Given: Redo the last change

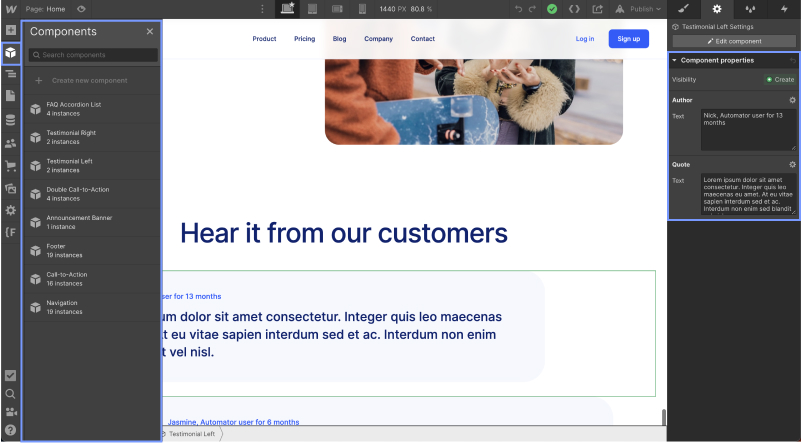Looking at the screenshot, I should pos(532,9).
